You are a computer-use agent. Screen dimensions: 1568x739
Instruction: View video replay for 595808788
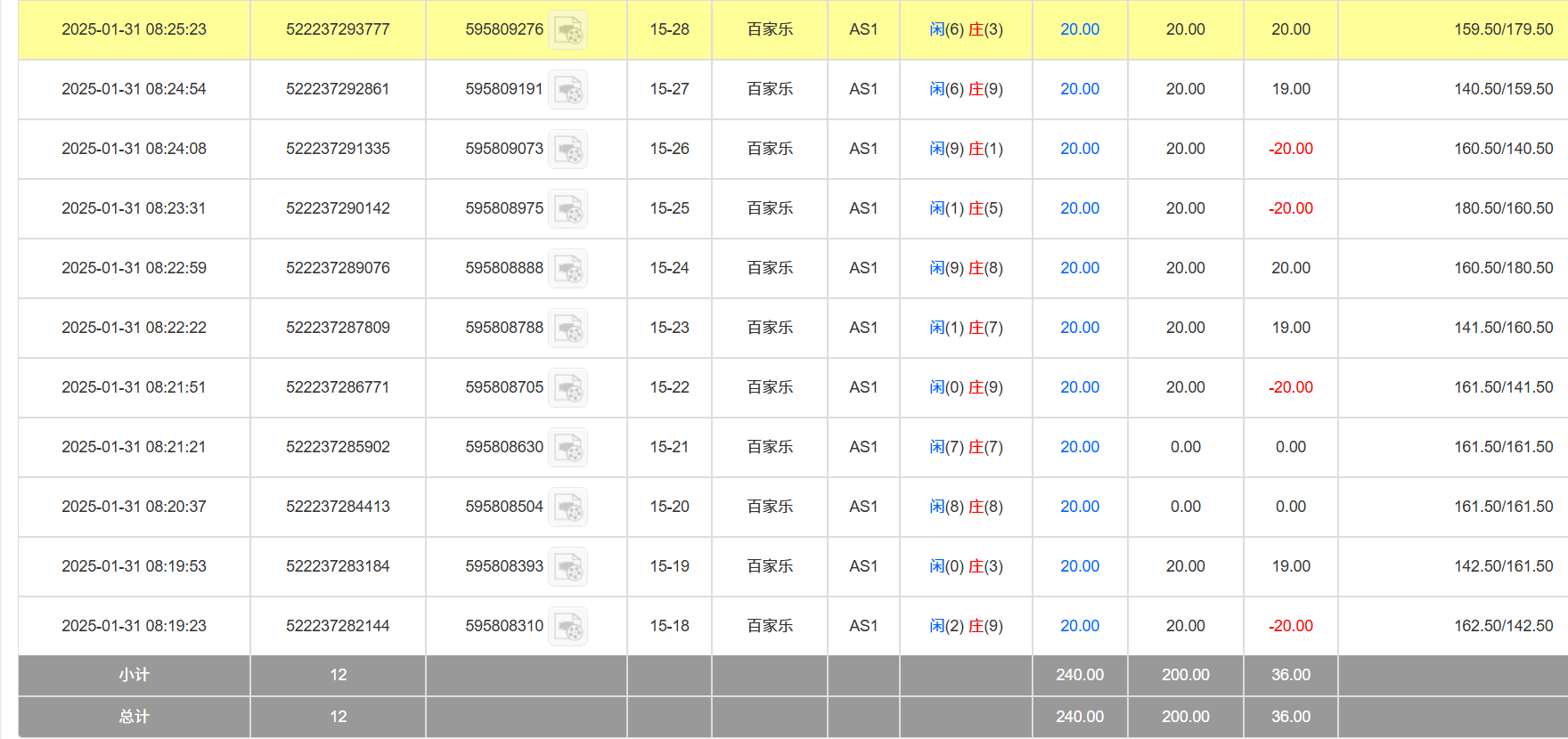[568, 329]
